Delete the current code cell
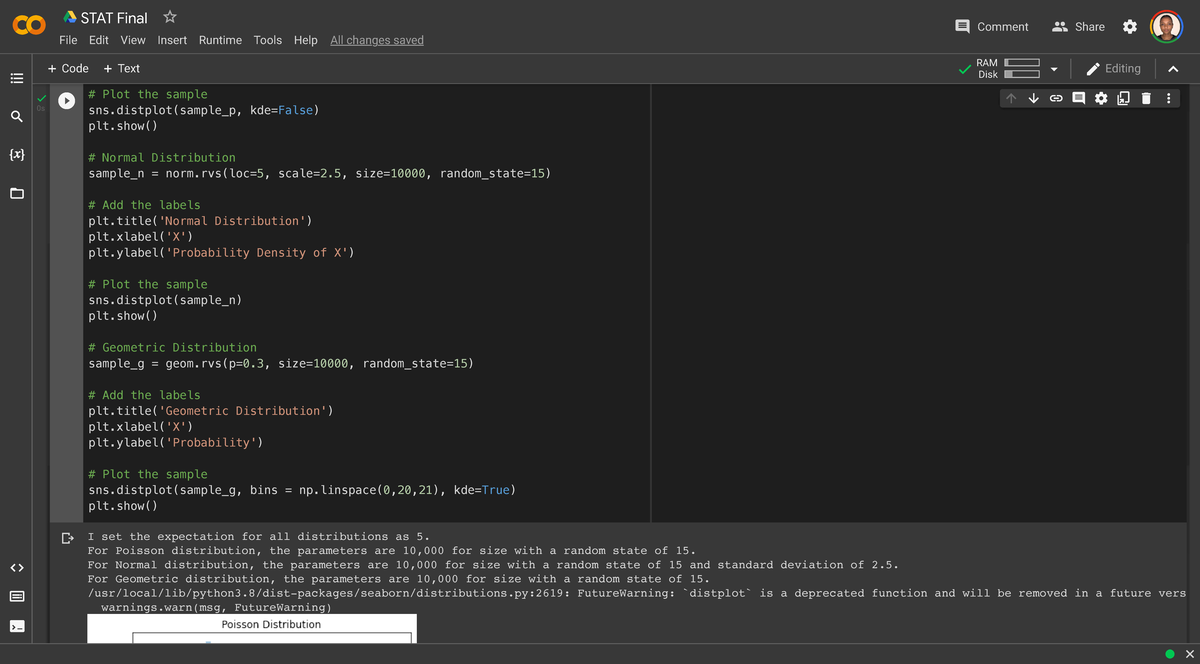Screen dimensions: 1200x664 pos(1146,97)
